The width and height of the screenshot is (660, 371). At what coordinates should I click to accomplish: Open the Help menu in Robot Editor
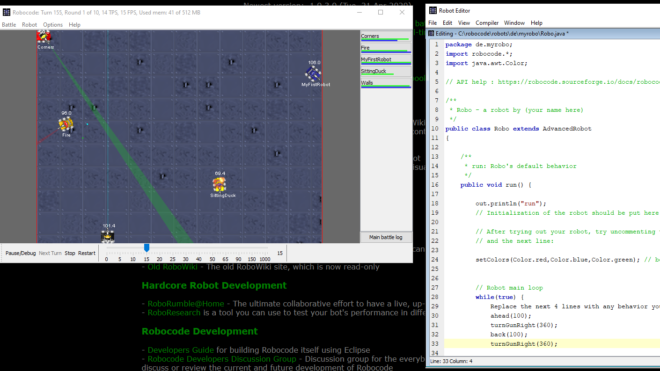pos(536,23)
